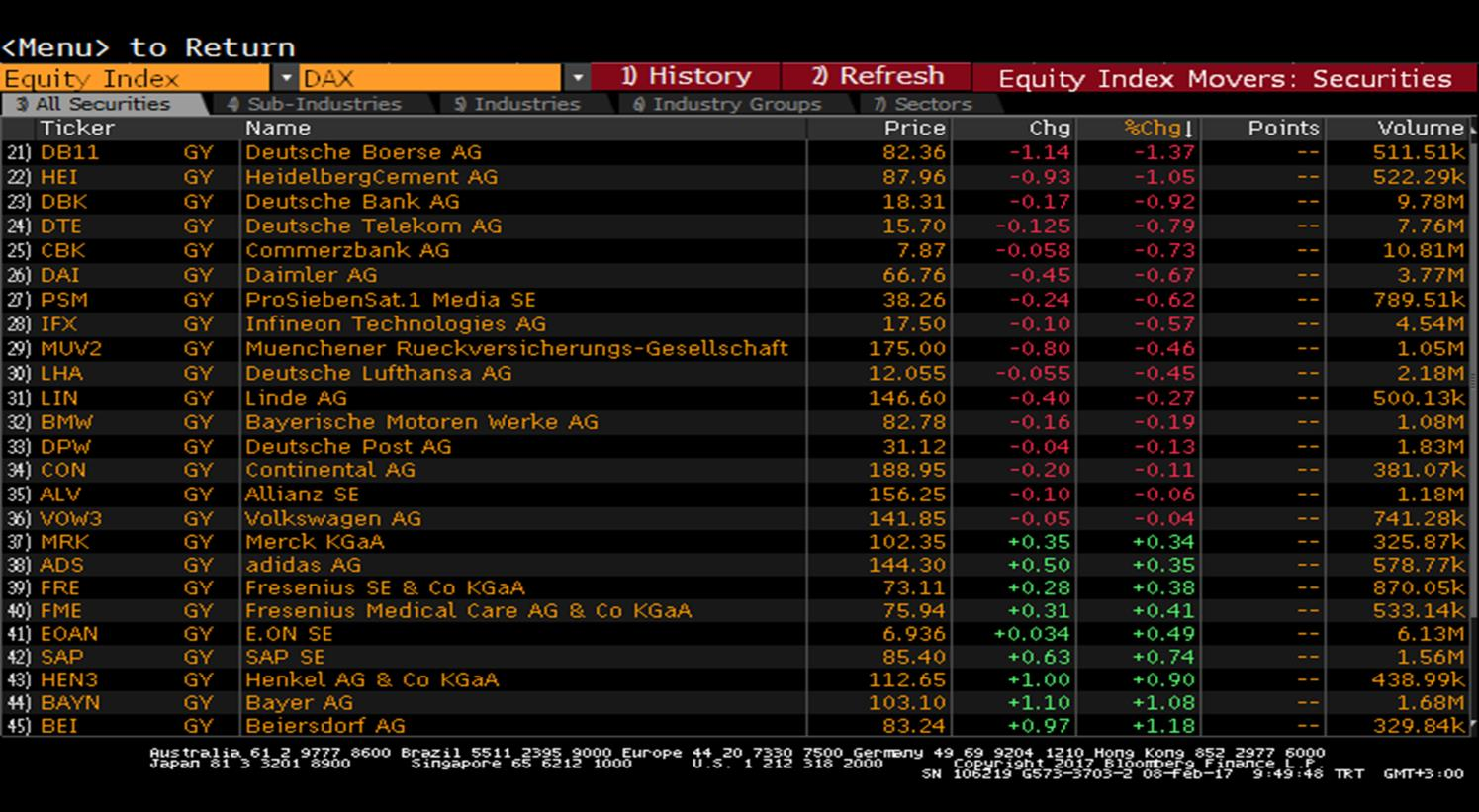Open ProSiebenSat.1 Media SE row

pos(391,300)
